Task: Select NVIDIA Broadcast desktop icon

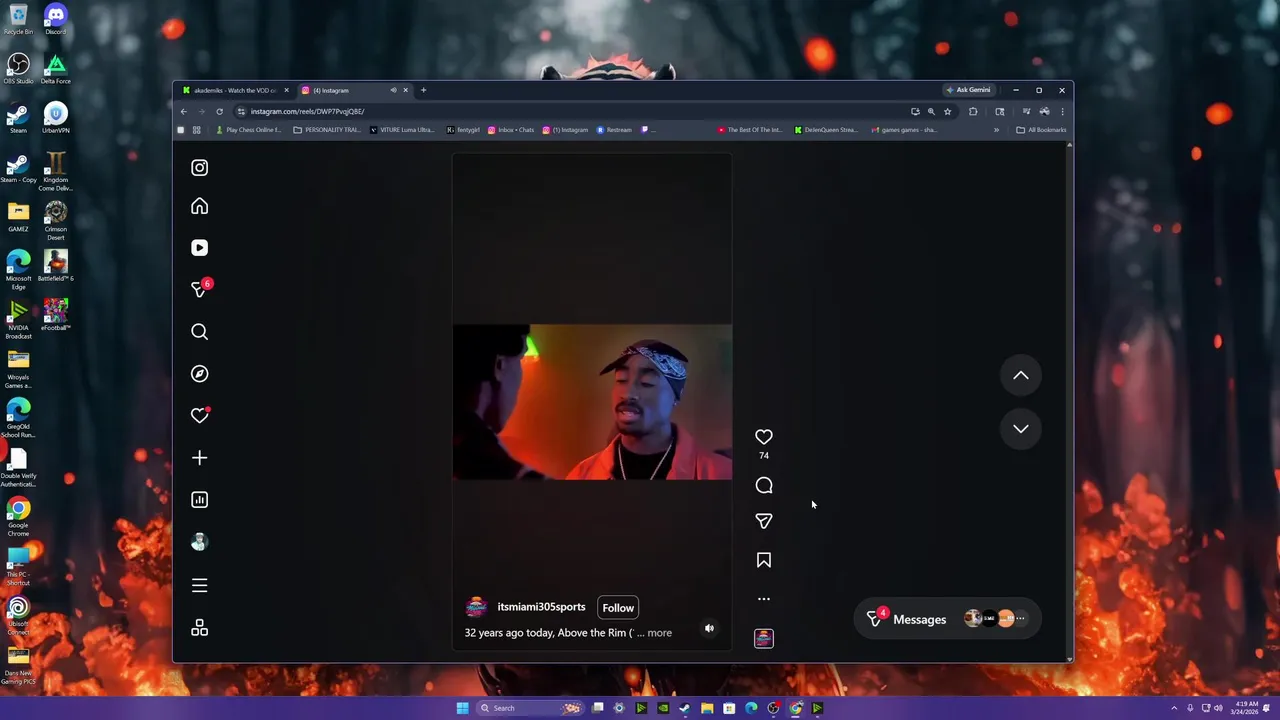Action: pyautogui.click(x=18, y=318)
